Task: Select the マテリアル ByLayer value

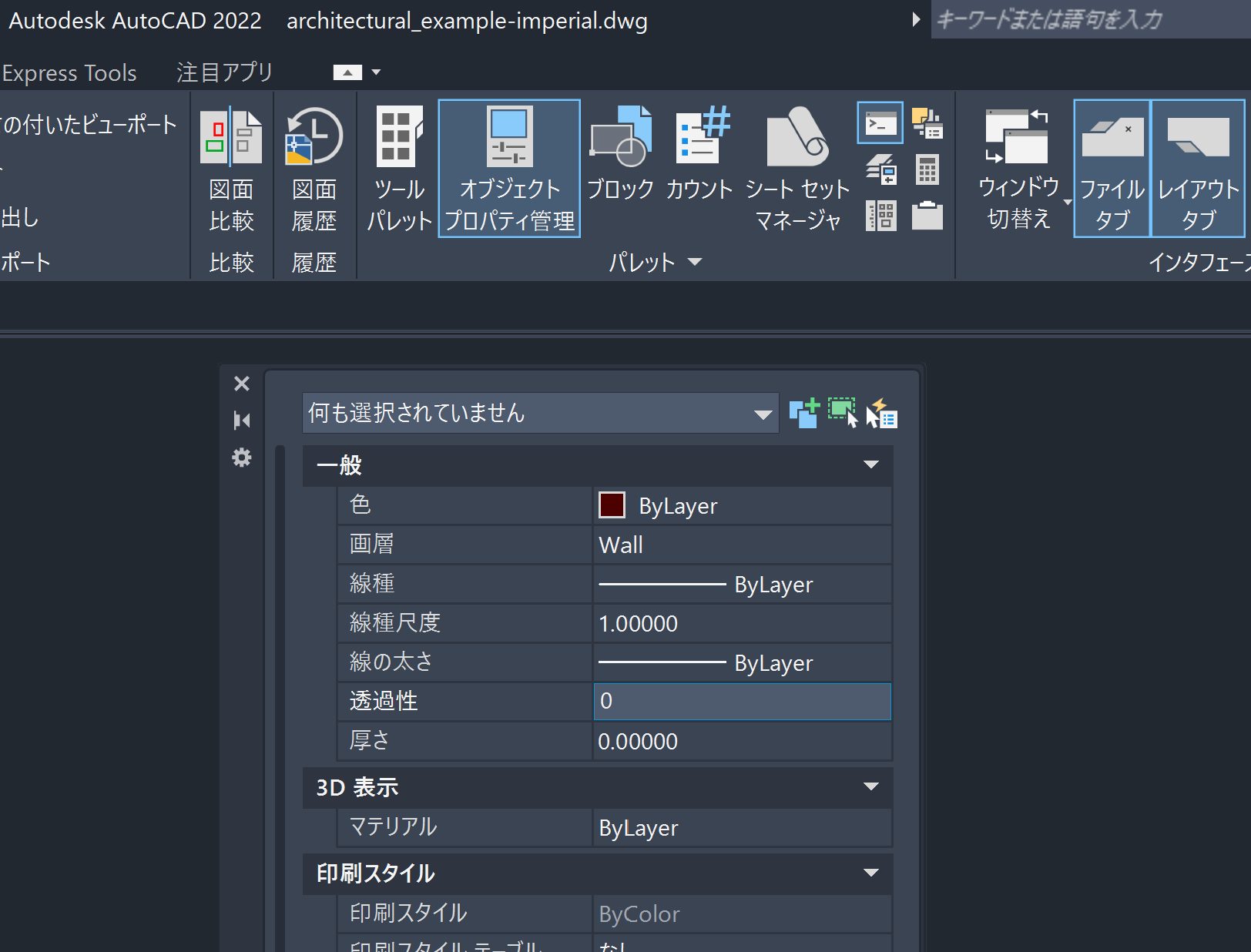Action: pyautogui.click(x=742, y=828)
